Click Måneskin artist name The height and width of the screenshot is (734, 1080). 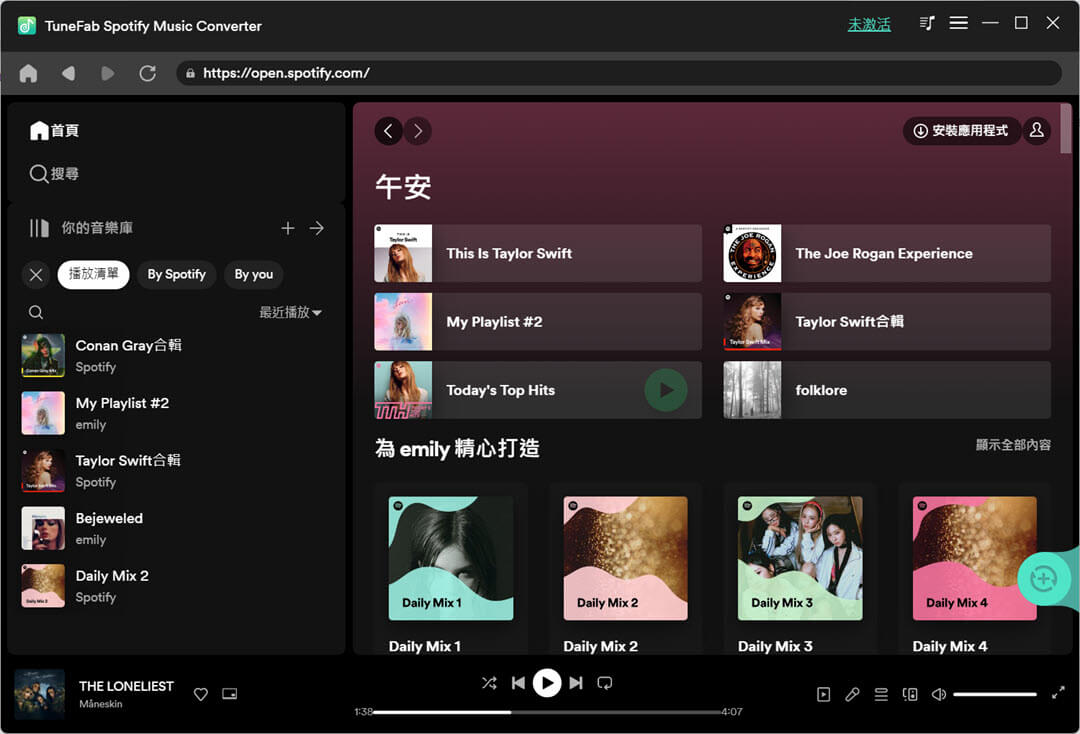tap(101, 704)
